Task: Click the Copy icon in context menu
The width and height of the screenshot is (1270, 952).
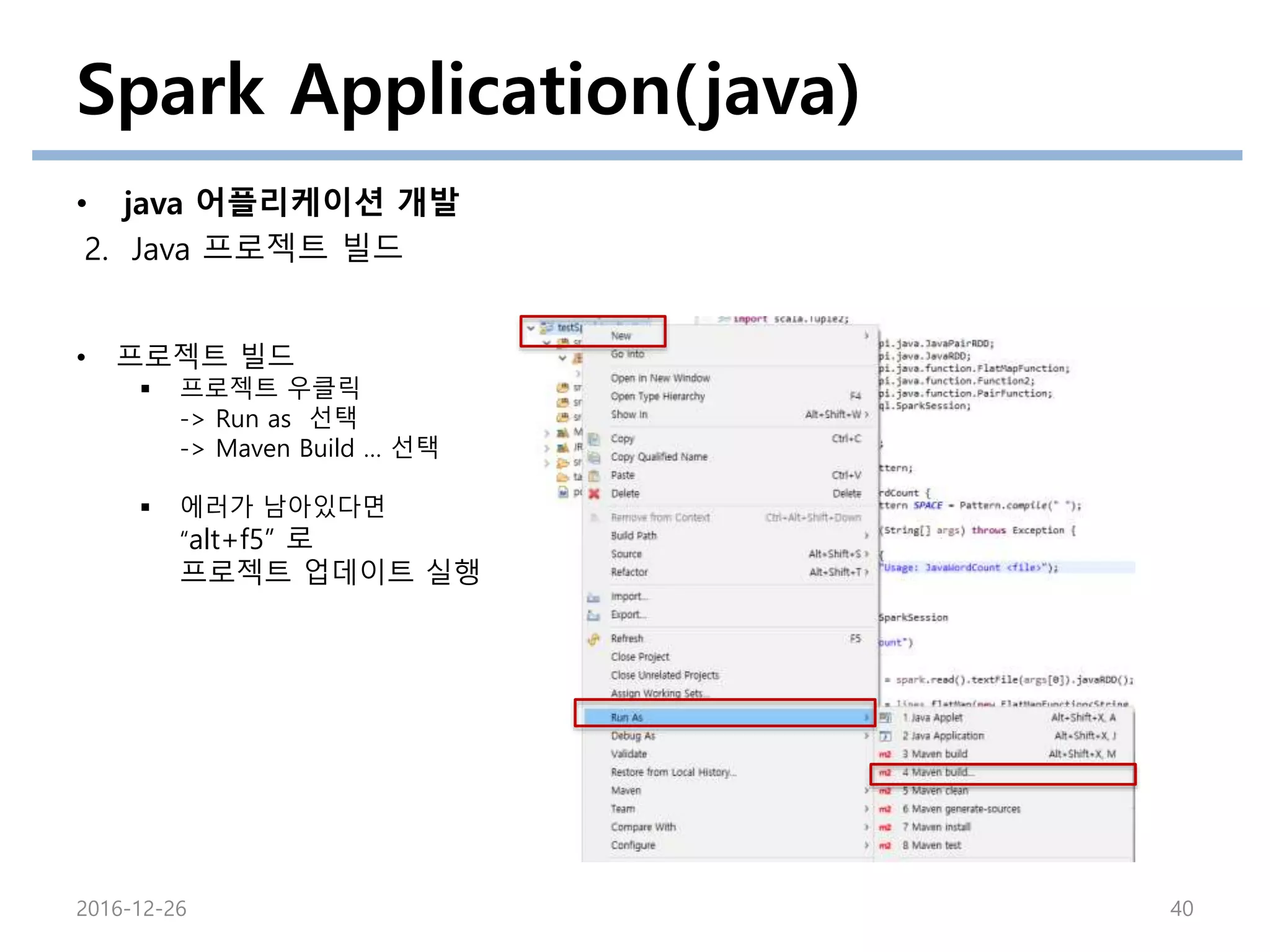Action: [x=594, y=439]
